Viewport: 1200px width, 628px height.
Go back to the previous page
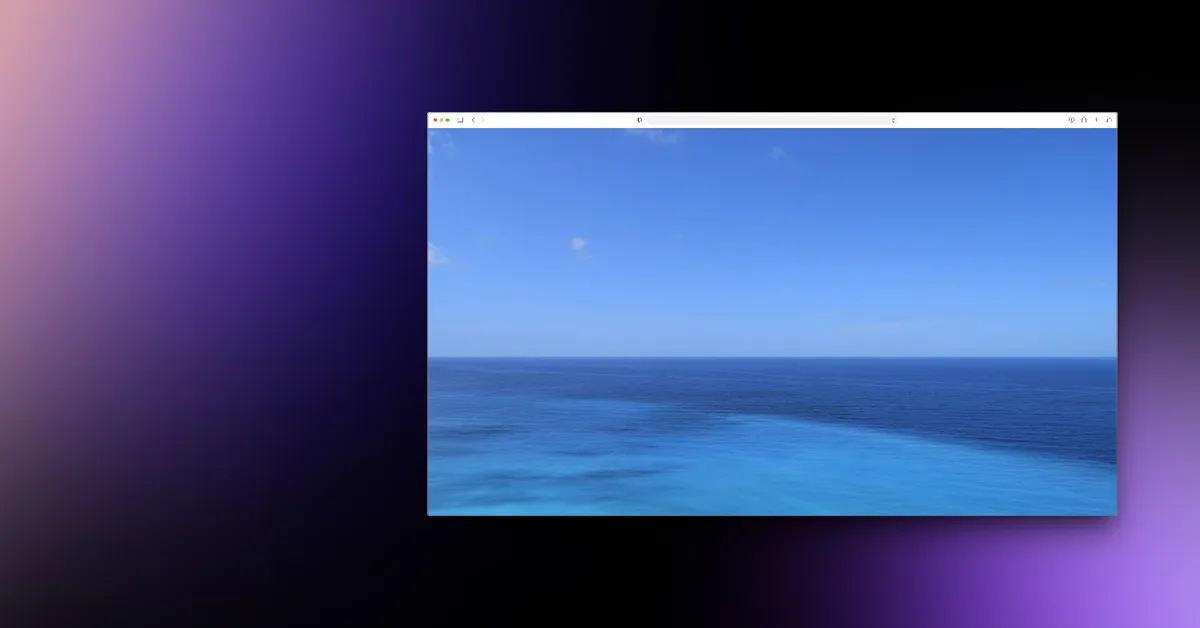[x=473, y=120]
